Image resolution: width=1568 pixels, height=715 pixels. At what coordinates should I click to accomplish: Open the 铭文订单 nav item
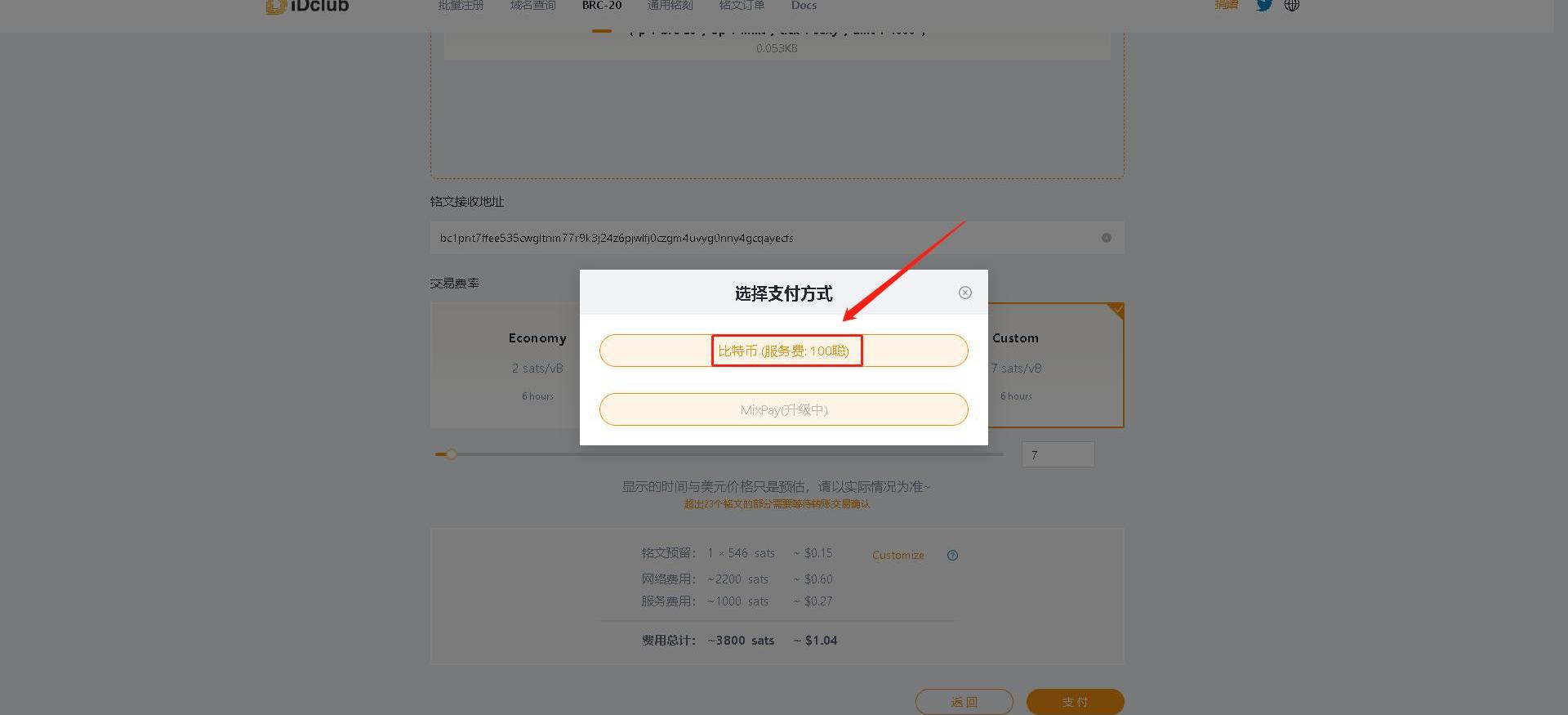[742, 6]
